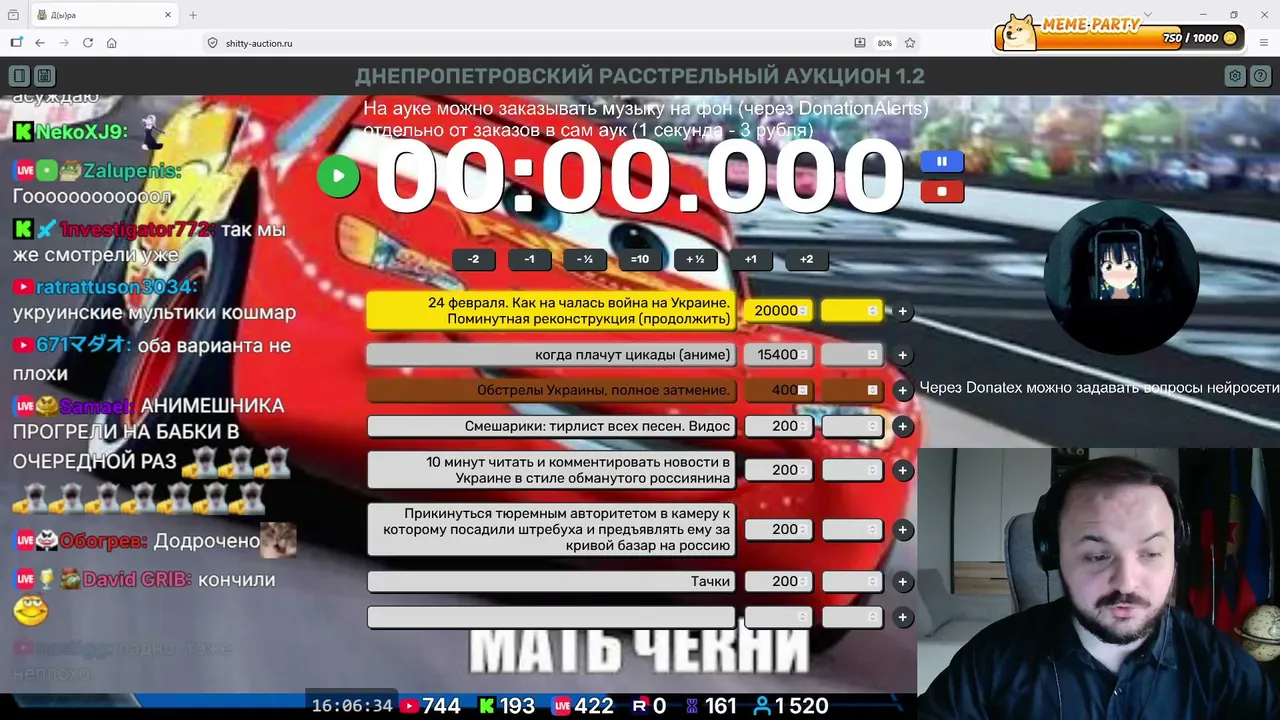The width and height of the screenshot is (1280, 720).
Task: Click the floppy disk save icon
Action: tap(44, 76)
